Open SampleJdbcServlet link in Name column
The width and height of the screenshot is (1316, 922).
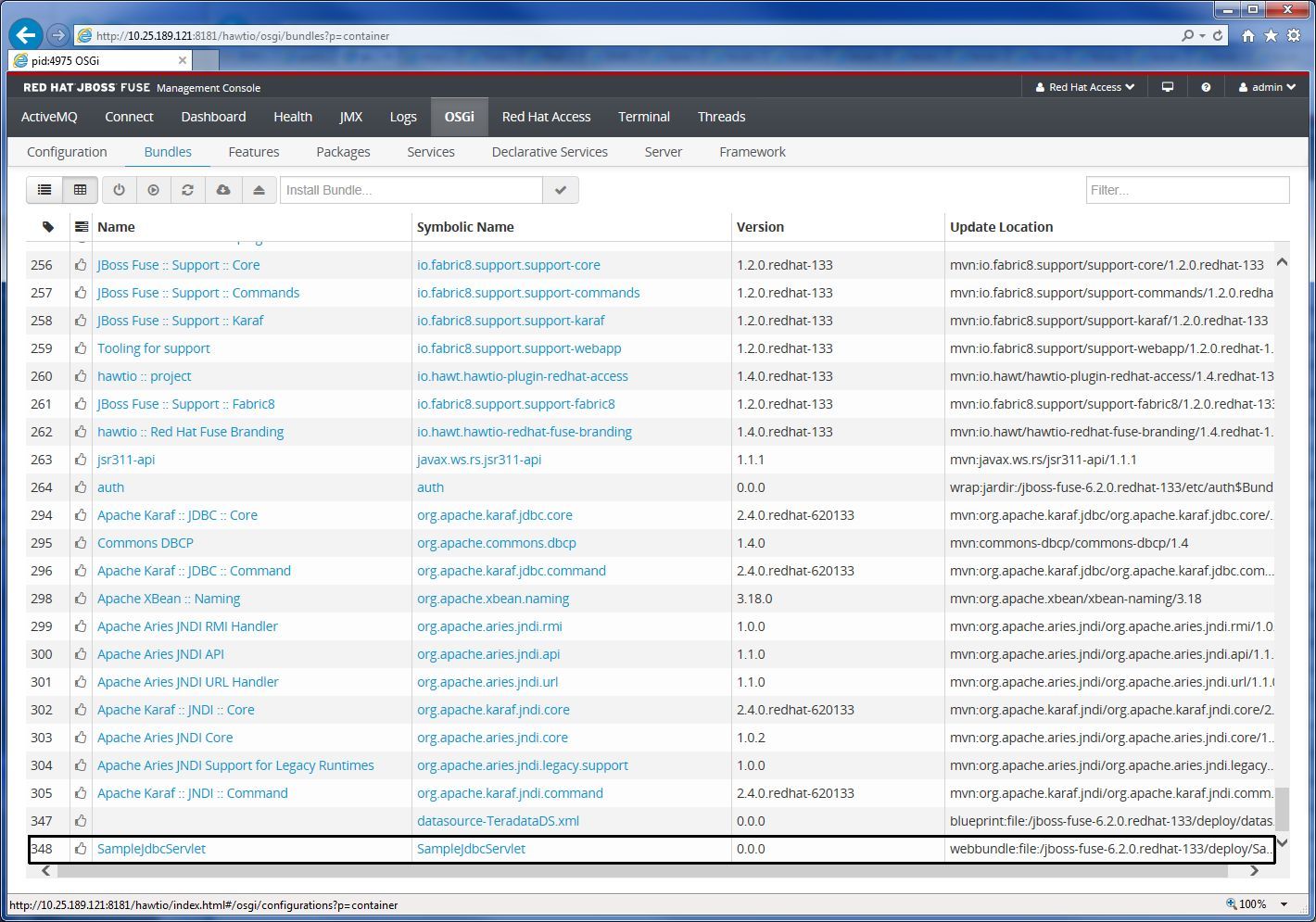tap(151, 849)
